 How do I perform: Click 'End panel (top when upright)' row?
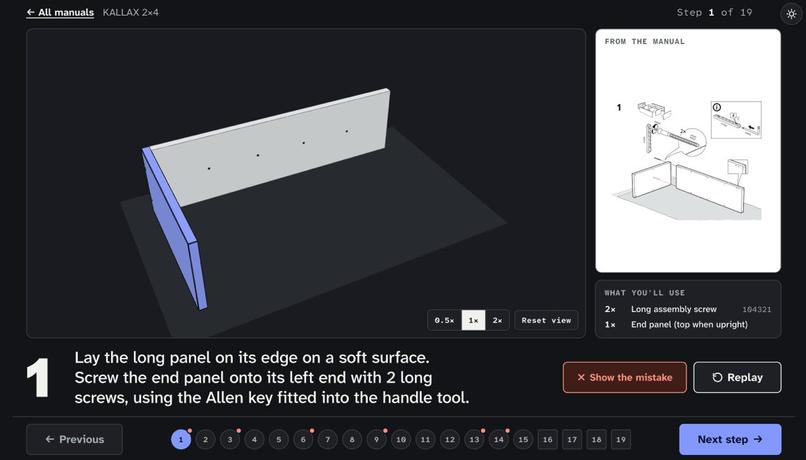pos(688,325)
